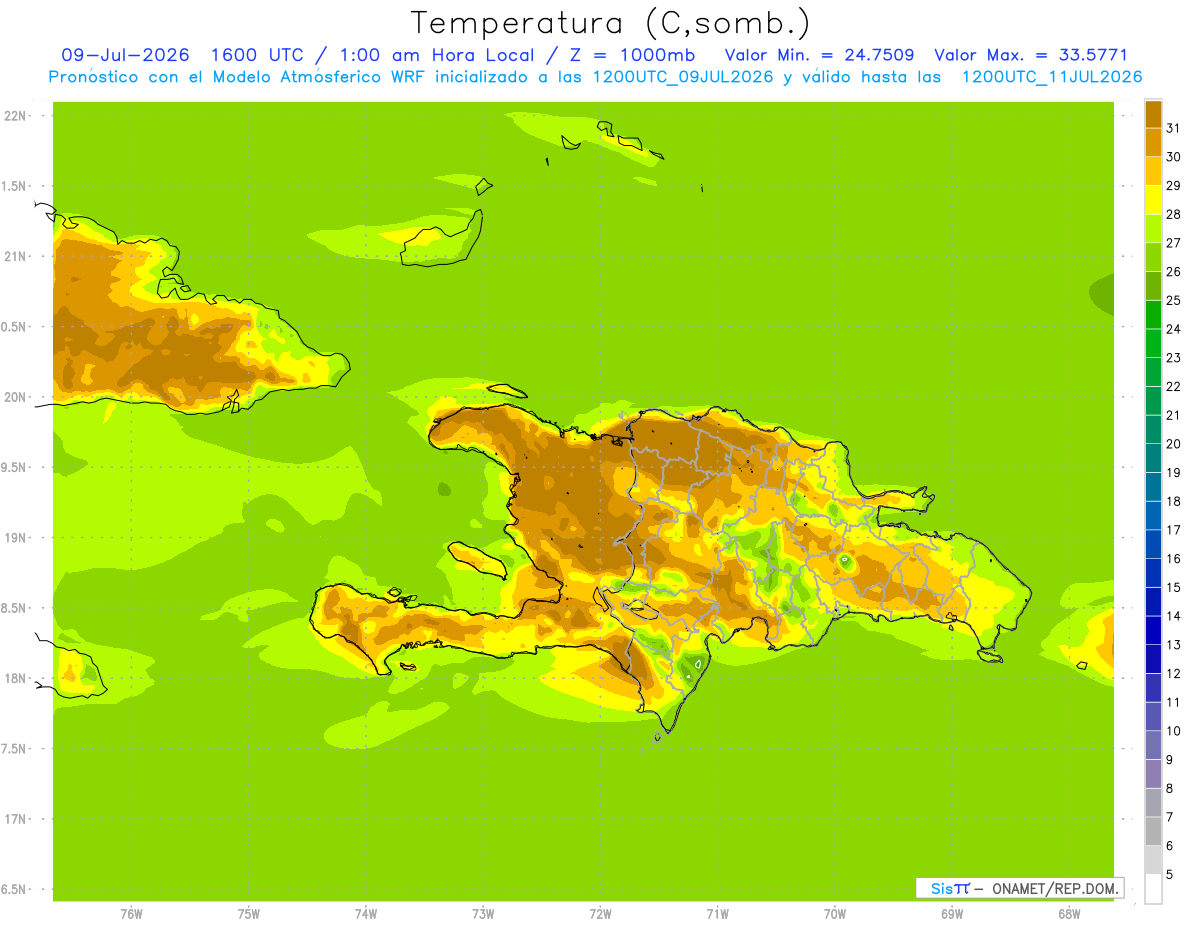Click the "73W" longitude axis label
Viewport: 1200px width, 927px height.
[483, 914]
